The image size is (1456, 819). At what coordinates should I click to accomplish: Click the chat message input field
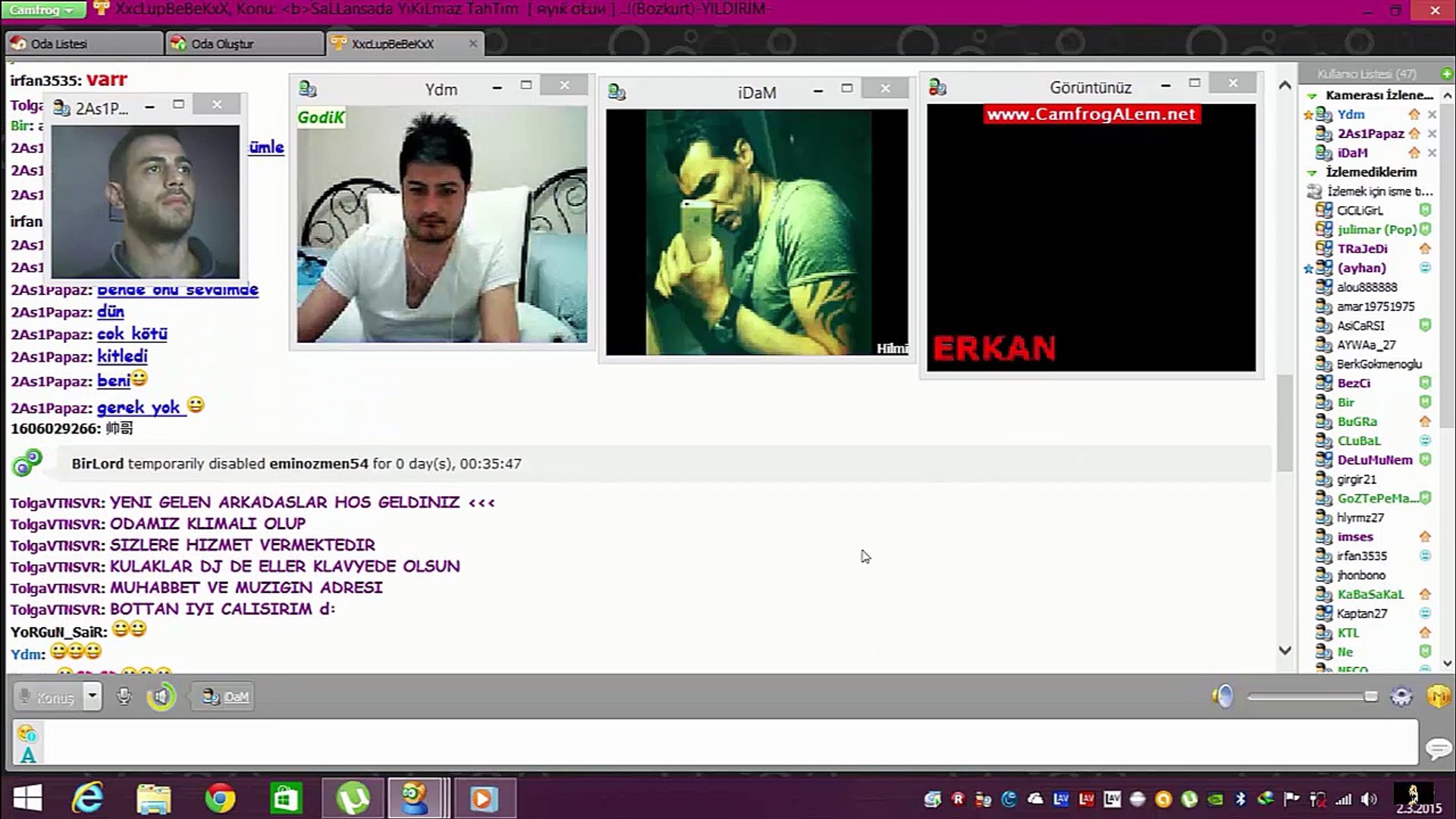(x=728, y=743)
